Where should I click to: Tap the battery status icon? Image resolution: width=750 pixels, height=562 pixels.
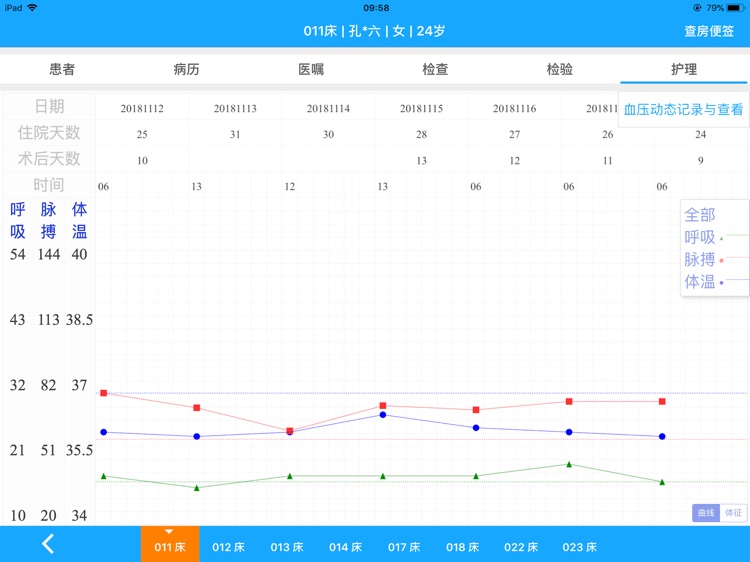pos(735,8)
